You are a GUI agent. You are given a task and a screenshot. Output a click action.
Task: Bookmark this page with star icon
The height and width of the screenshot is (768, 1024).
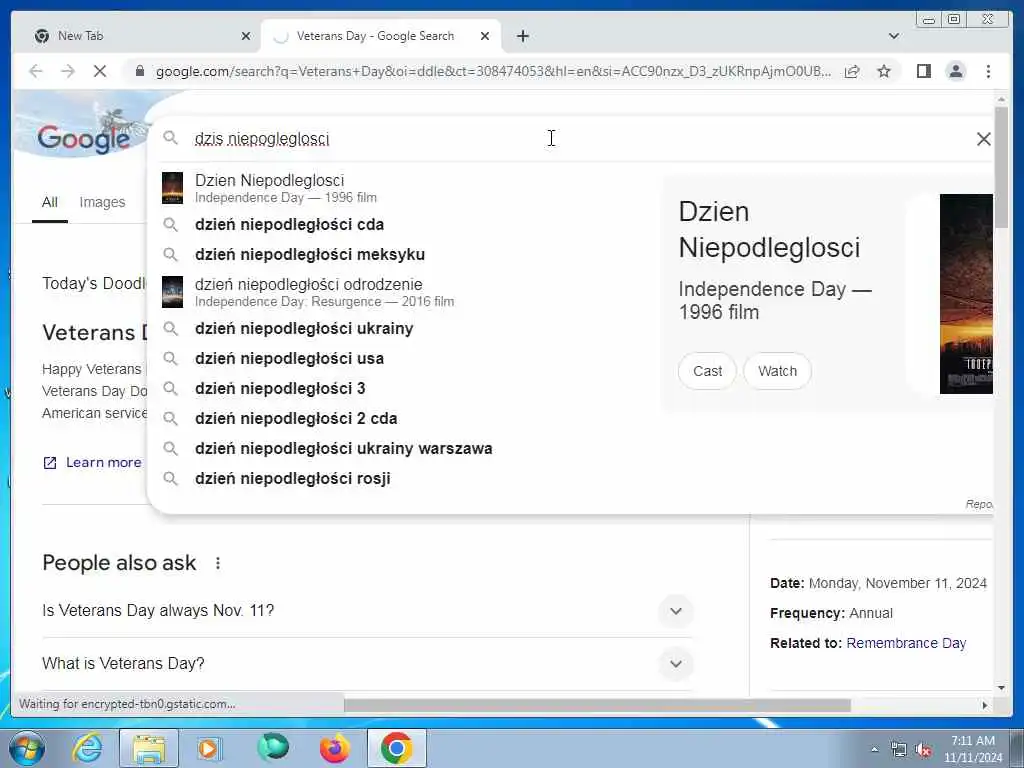click(x=884, y=71)
